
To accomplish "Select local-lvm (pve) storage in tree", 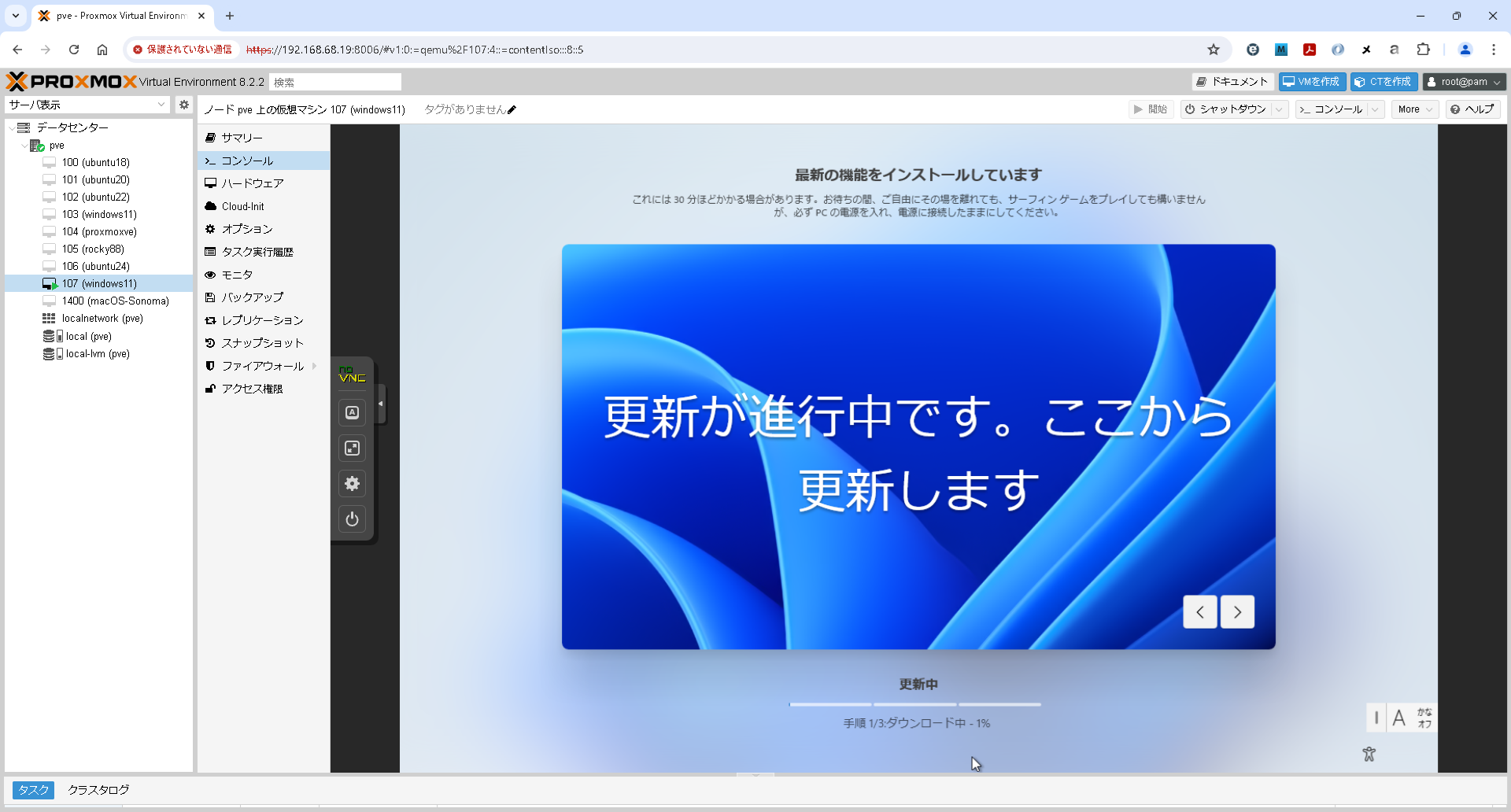I will click(98, 354).
